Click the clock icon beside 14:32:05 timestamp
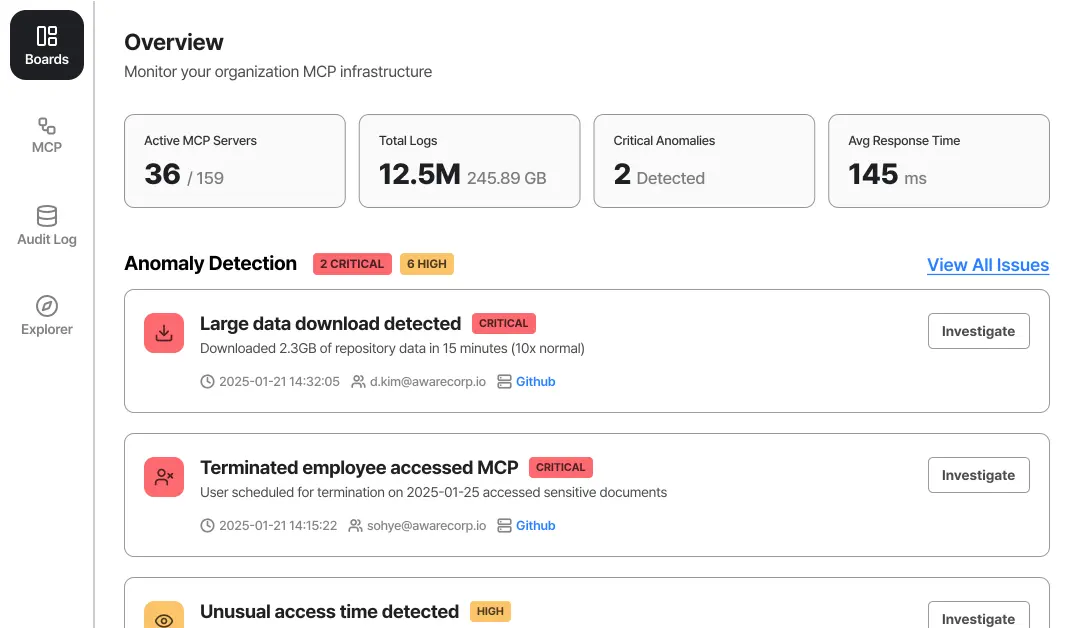1080x628 pixels. (x=208, y=382)
